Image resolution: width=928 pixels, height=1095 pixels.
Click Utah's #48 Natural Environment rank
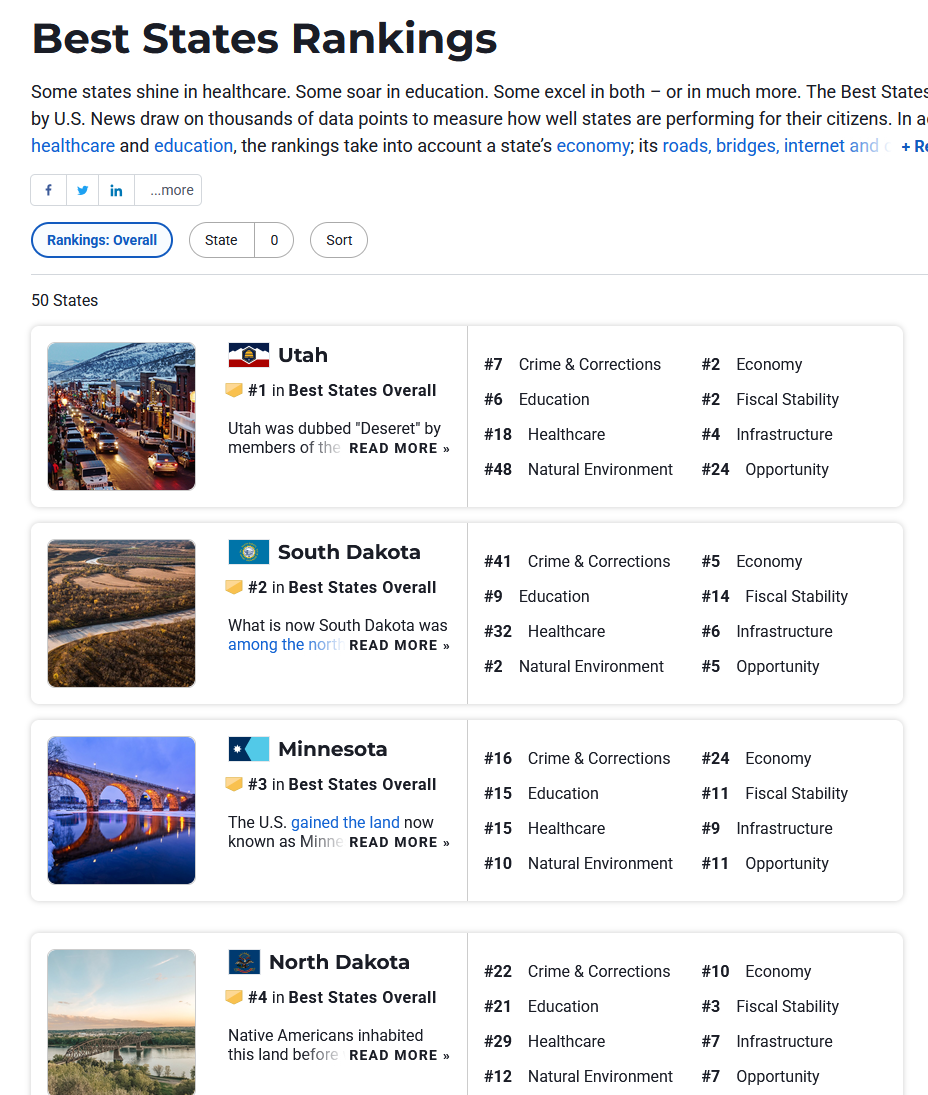pyautogui.click(x=578, y=469)
